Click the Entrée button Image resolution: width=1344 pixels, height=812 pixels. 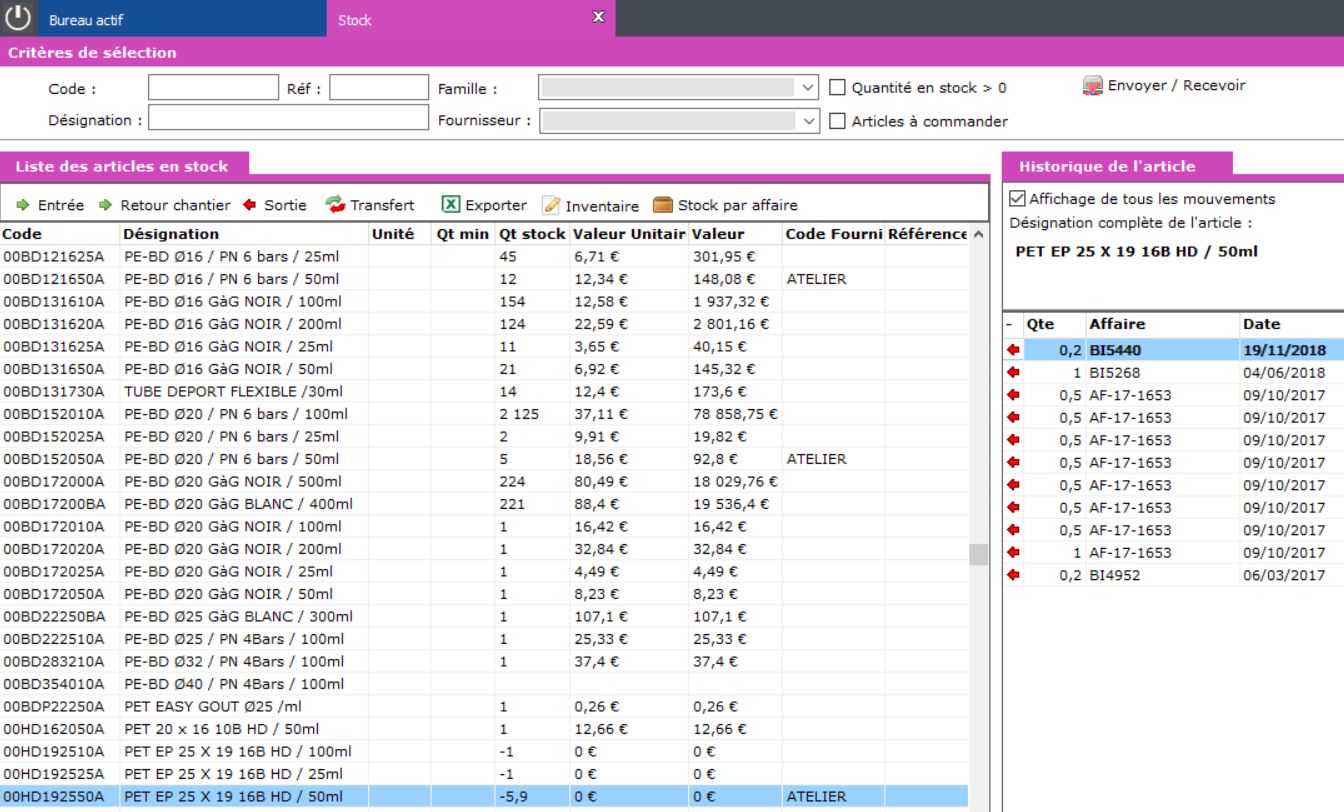pyautogui.click(x=50, y=205)
